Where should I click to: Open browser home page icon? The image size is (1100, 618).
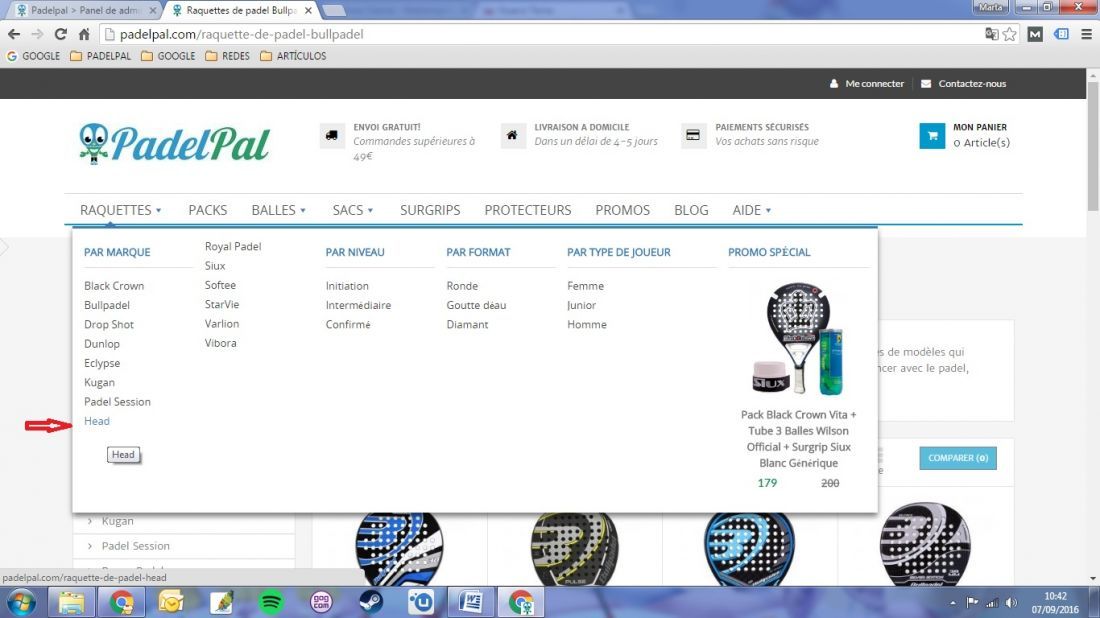click(x=84, y=34)
